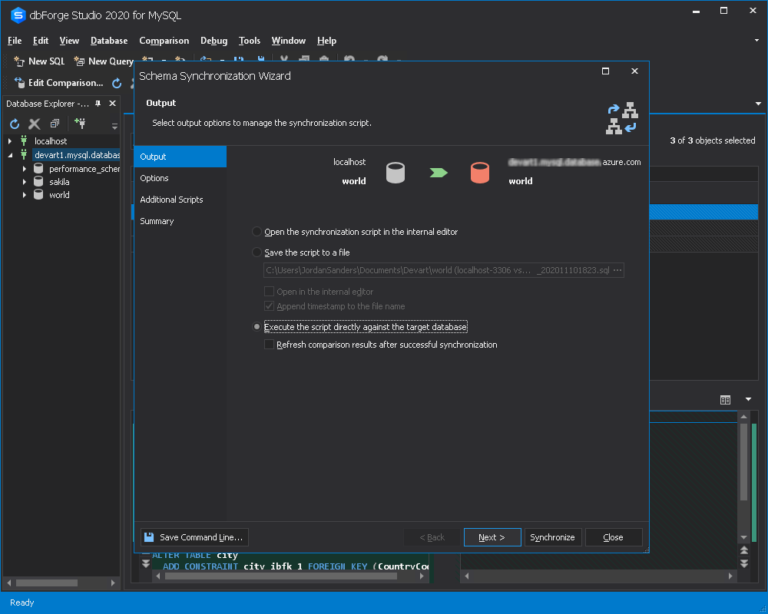The image size is (768, 614).
Task: Pin the Database Explorer panel
Action: point(98,104)
